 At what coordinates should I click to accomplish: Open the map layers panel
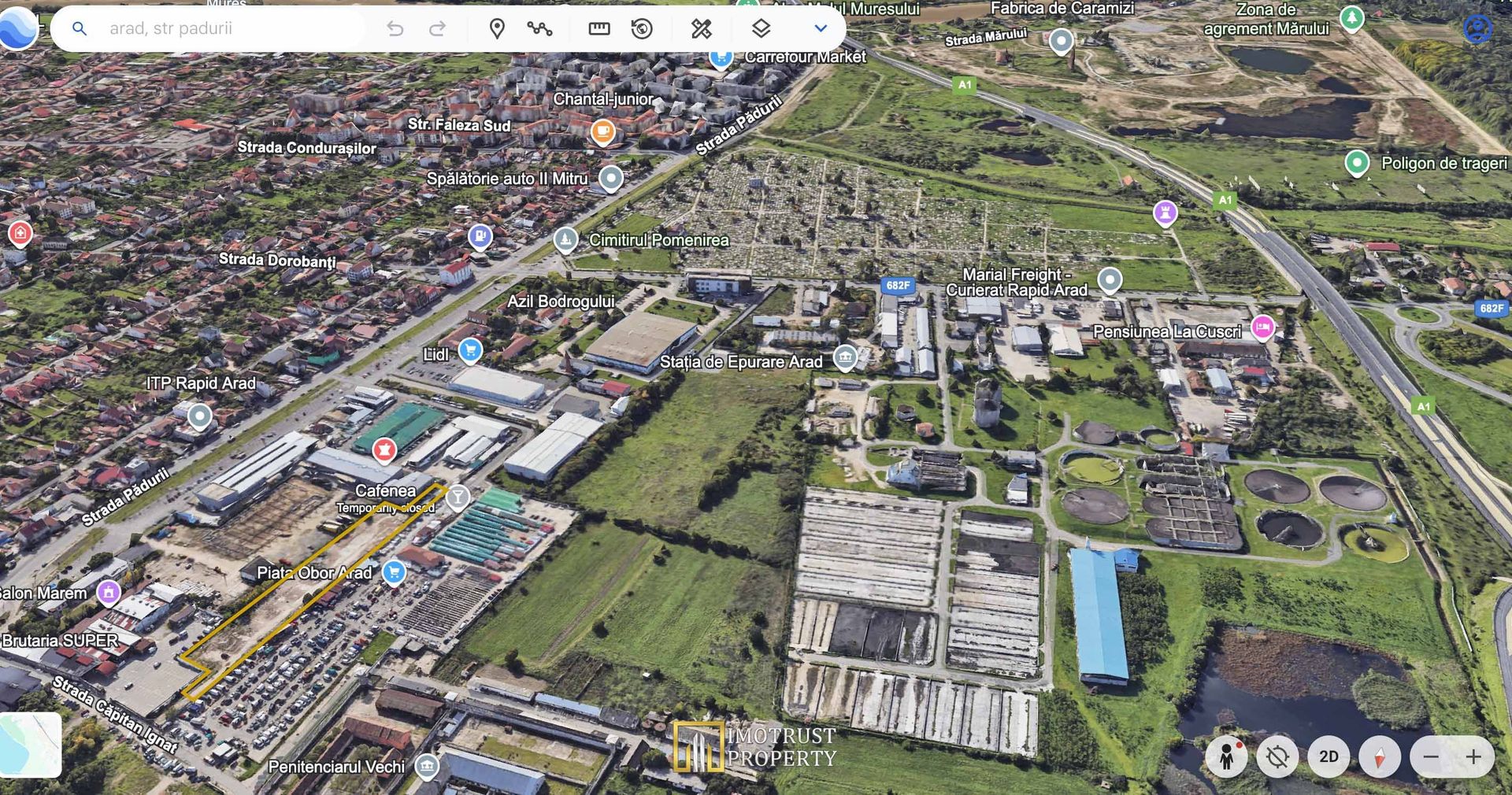coord(760,29)
